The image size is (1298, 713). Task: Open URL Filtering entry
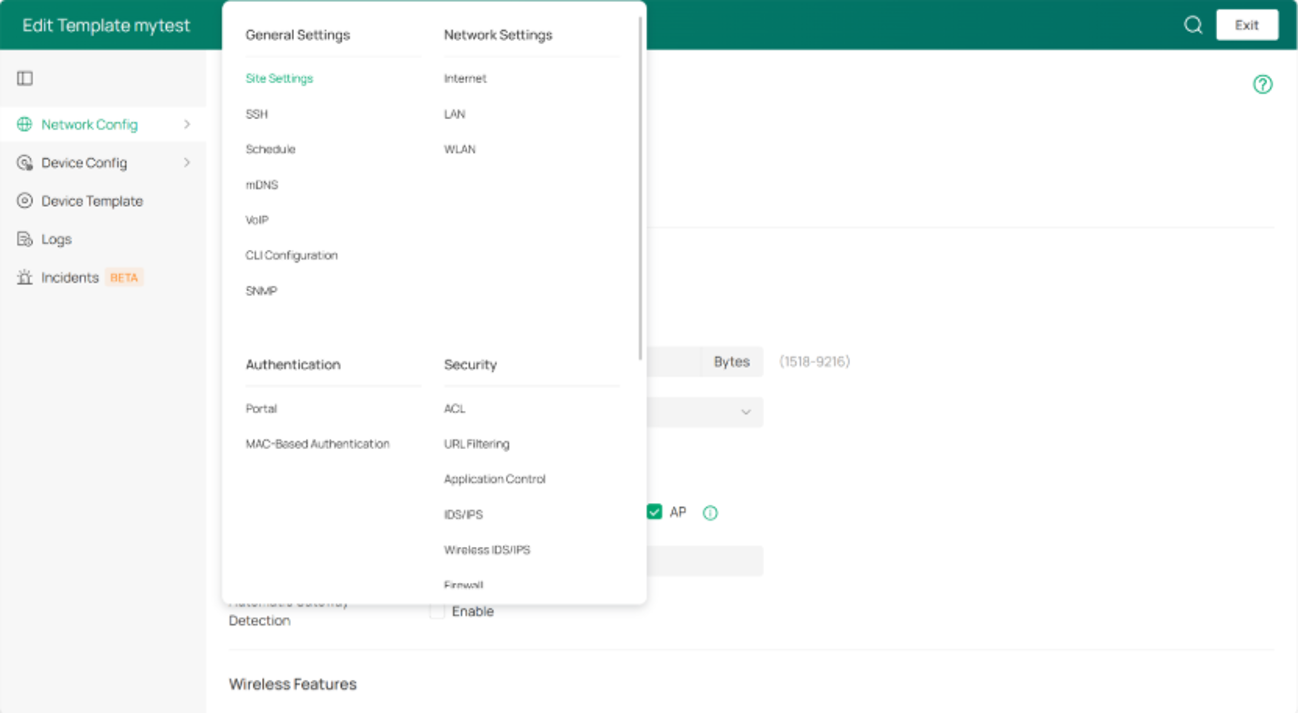click(476, 444)
